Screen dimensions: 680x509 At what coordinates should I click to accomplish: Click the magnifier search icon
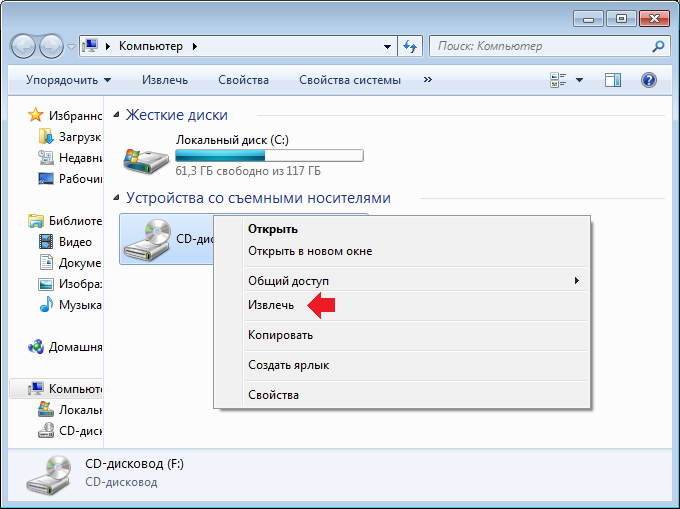coord(658,46)
